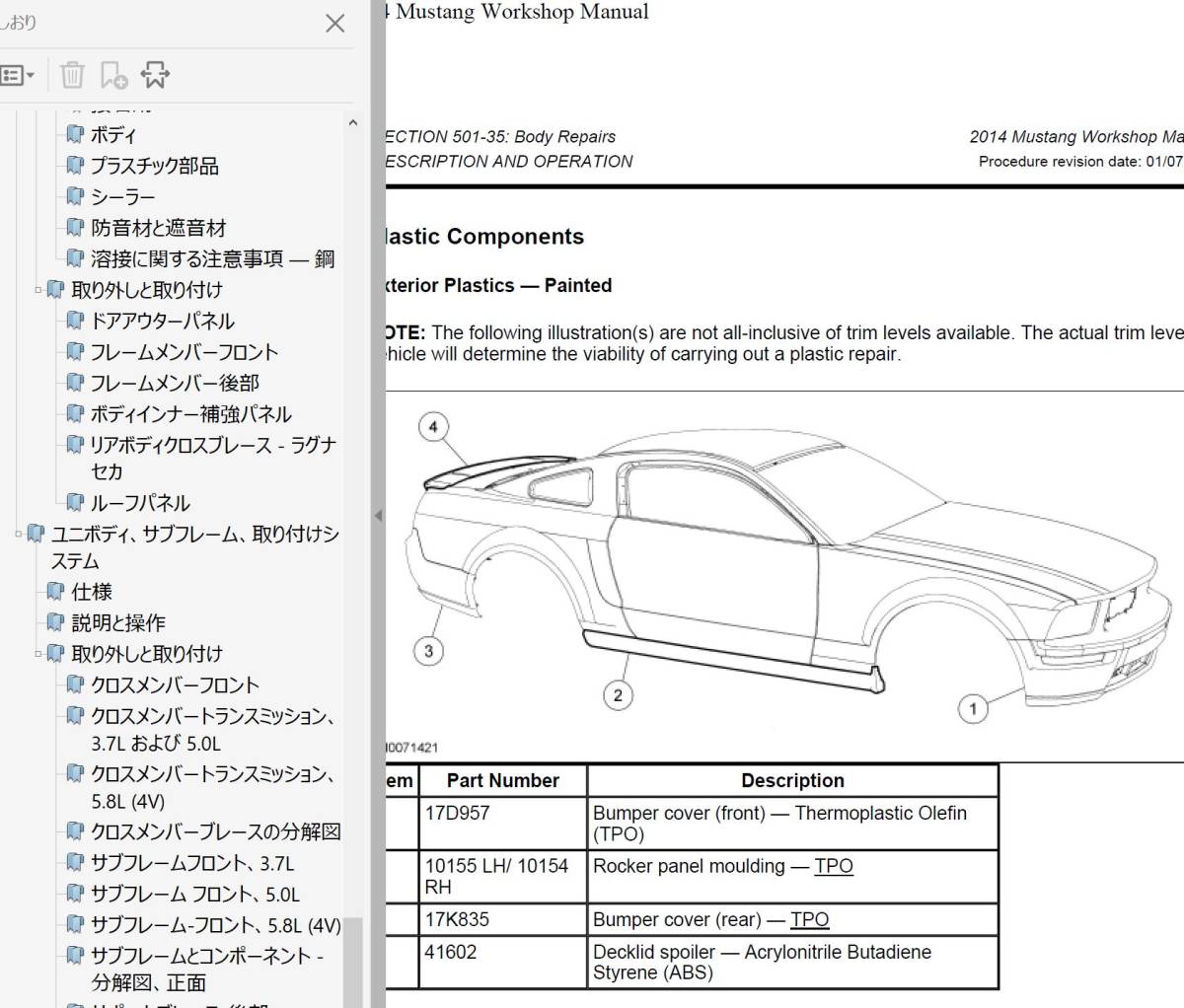This screenshot has width=1184, height=1008.
Task: Open the サブフレーム フロント、5.0L bookmark
Action: tap(195, 894)
